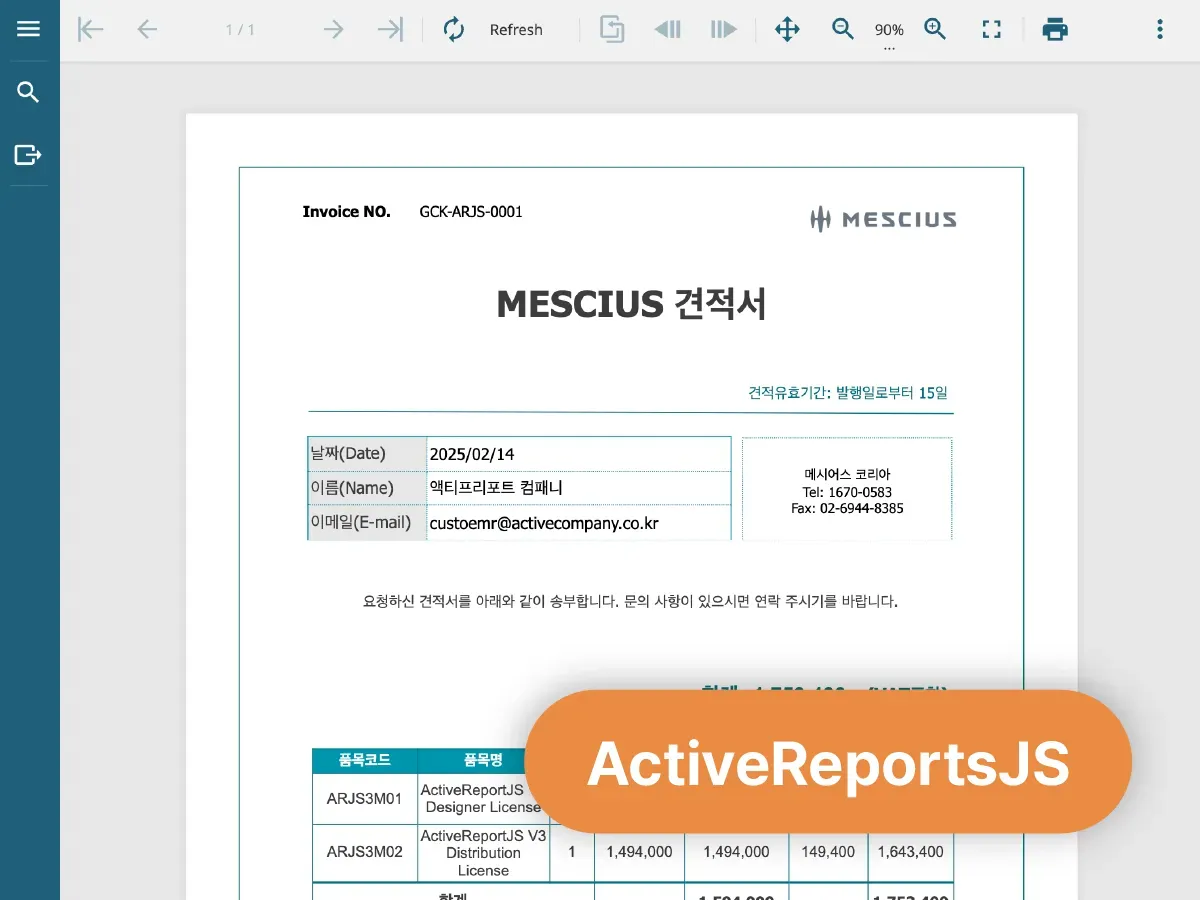Image resolution: width=1200 pixels, height=900 pixels.
Task: Click item code ARJS3M02
Action: pyautogui.click(x=365, y=852)
